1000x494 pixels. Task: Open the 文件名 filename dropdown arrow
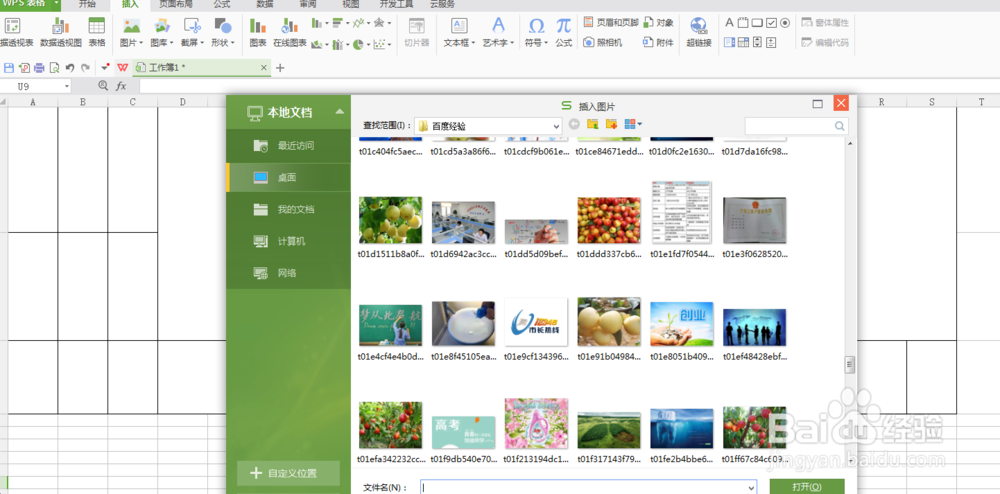click(x=751, y=487)
